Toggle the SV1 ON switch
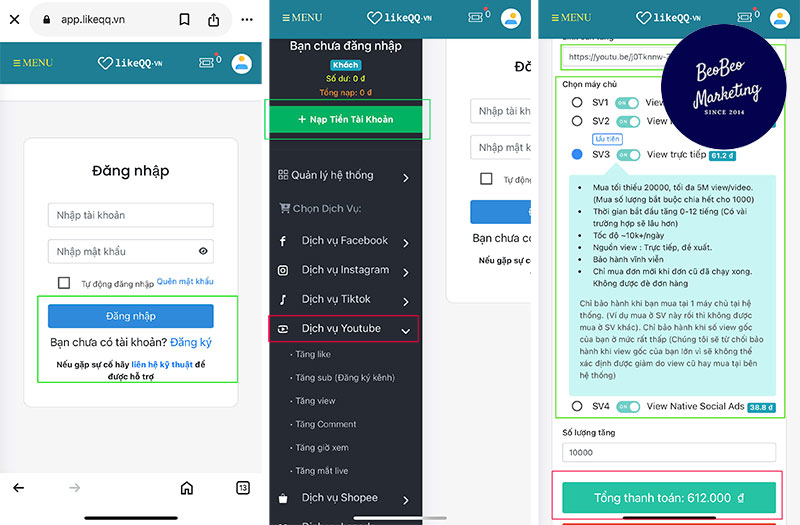Screen dimensions: 800x525 [x=627, y=103]
